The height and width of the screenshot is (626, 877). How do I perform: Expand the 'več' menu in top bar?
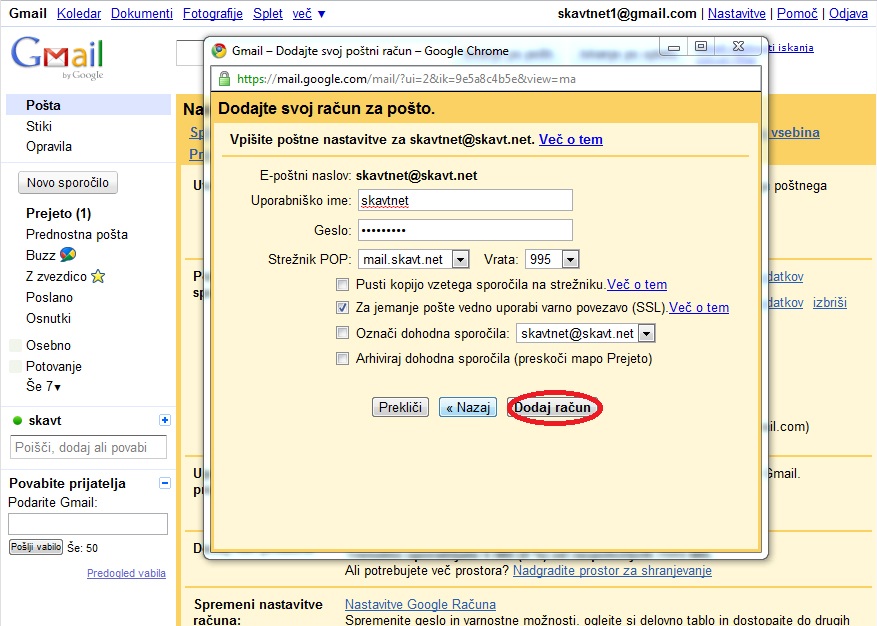309,13
